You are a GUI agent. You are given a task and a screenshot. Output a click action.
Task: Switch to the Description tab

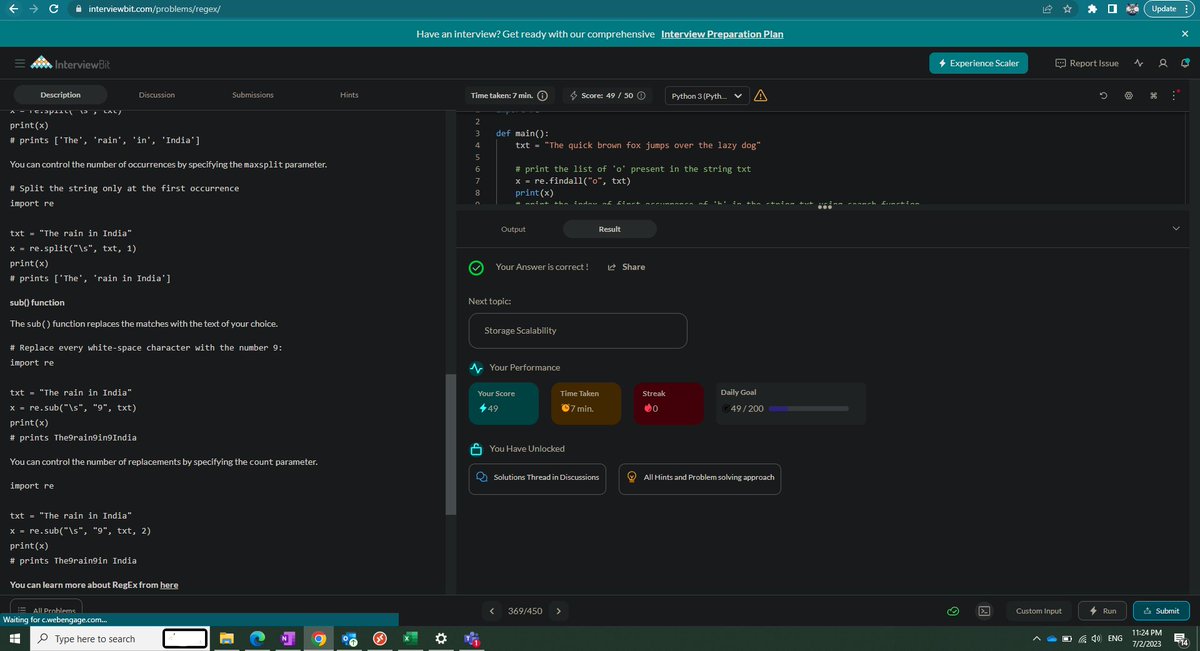pyautogui.click(x=60, y=95)
